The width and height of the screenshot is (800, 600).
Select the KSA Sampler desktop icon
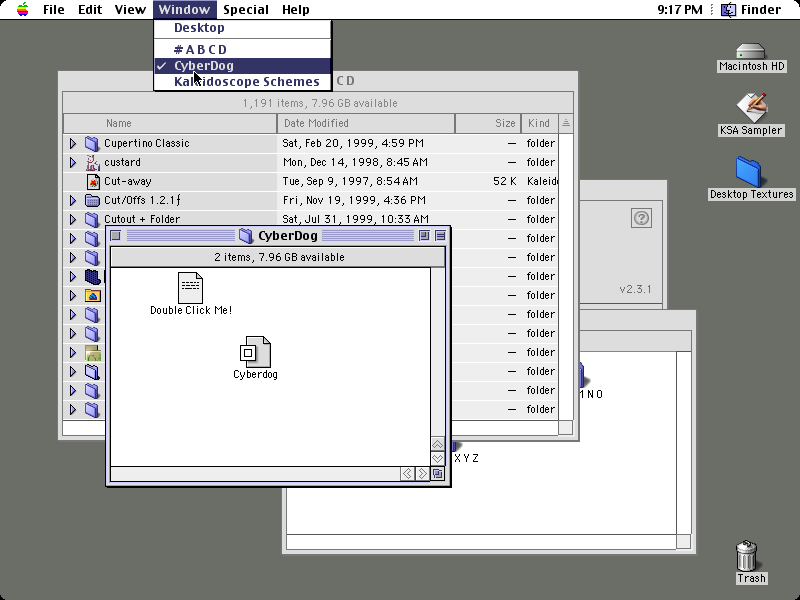pos(751,108)
